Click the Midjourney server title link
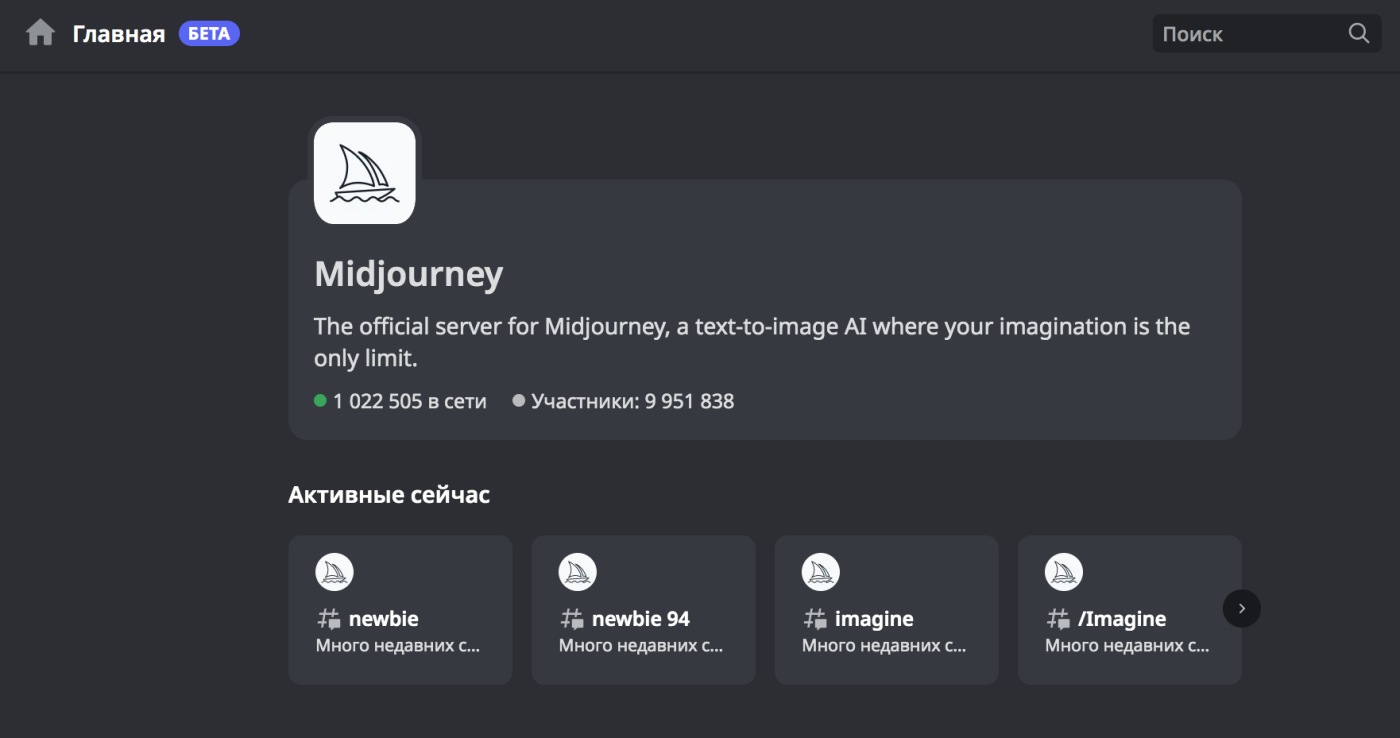The width and height of the screenshot is (1400, 738). 409,273
